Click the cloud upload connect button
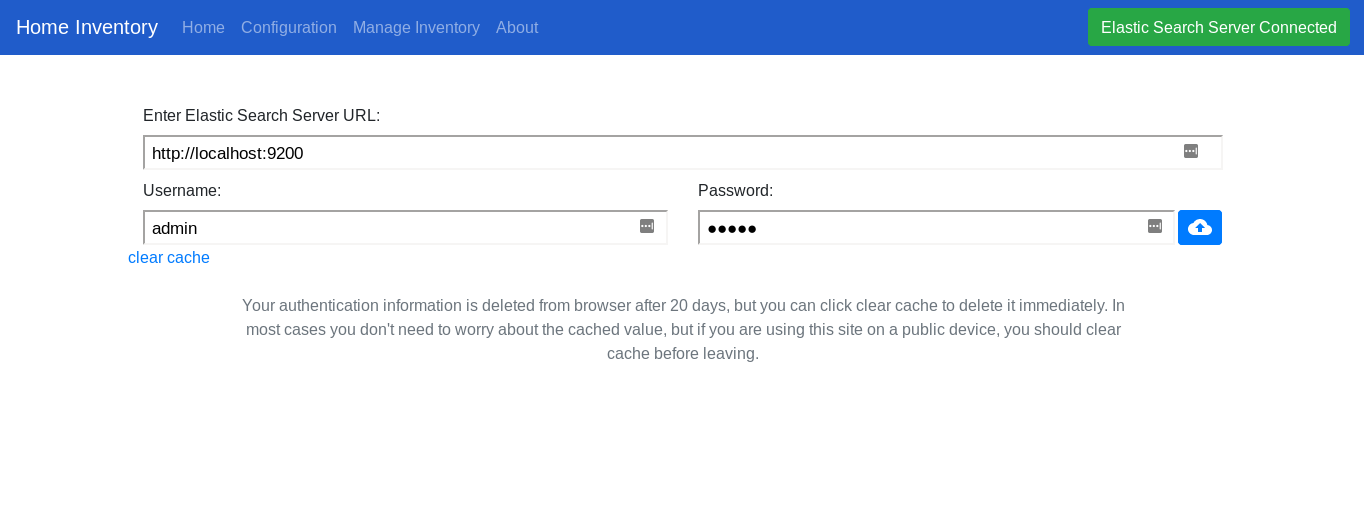The width and height of the screenshot is (1364, 519). (1200, 228)
